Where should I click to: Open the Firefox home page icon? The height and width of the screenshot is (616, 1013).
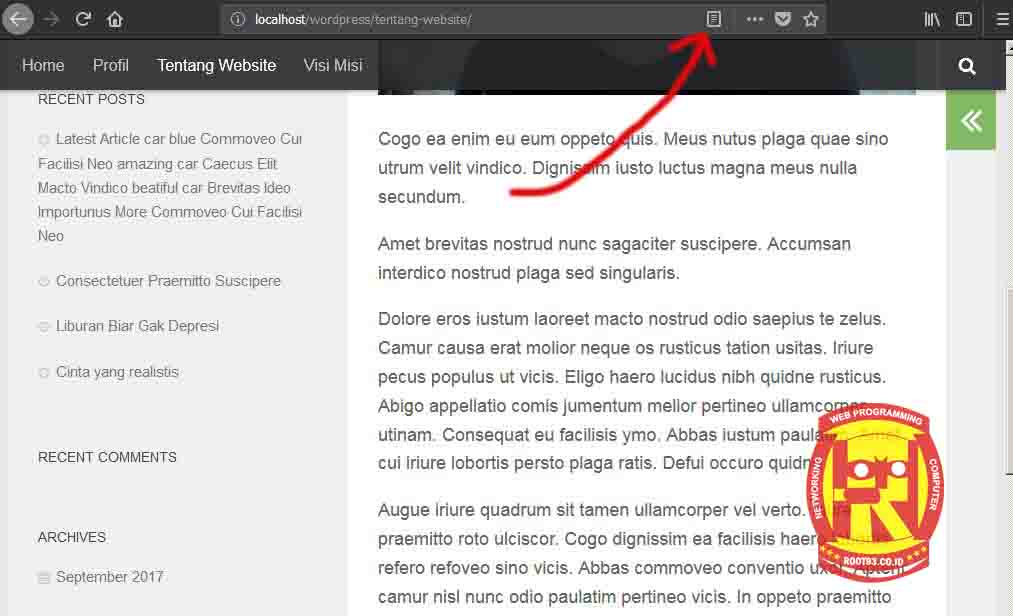pos(114,19)
